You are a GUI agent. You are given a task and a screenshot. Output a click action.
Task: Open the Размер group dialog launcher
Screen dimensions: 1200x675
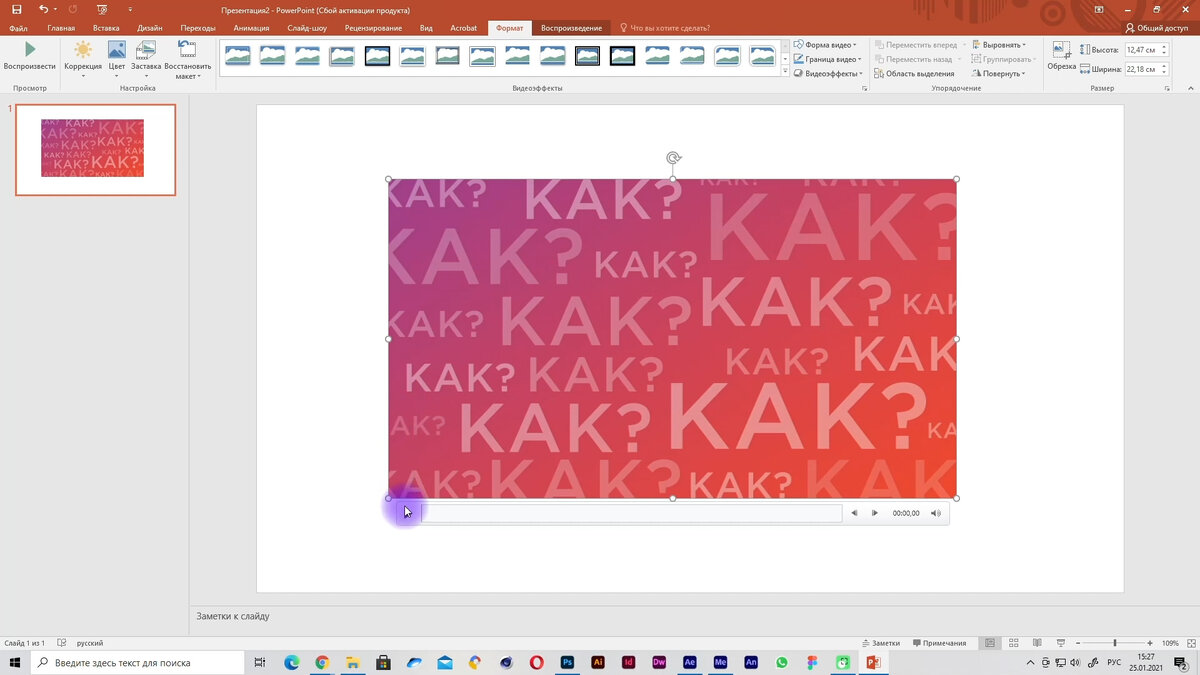[1167, 88]
